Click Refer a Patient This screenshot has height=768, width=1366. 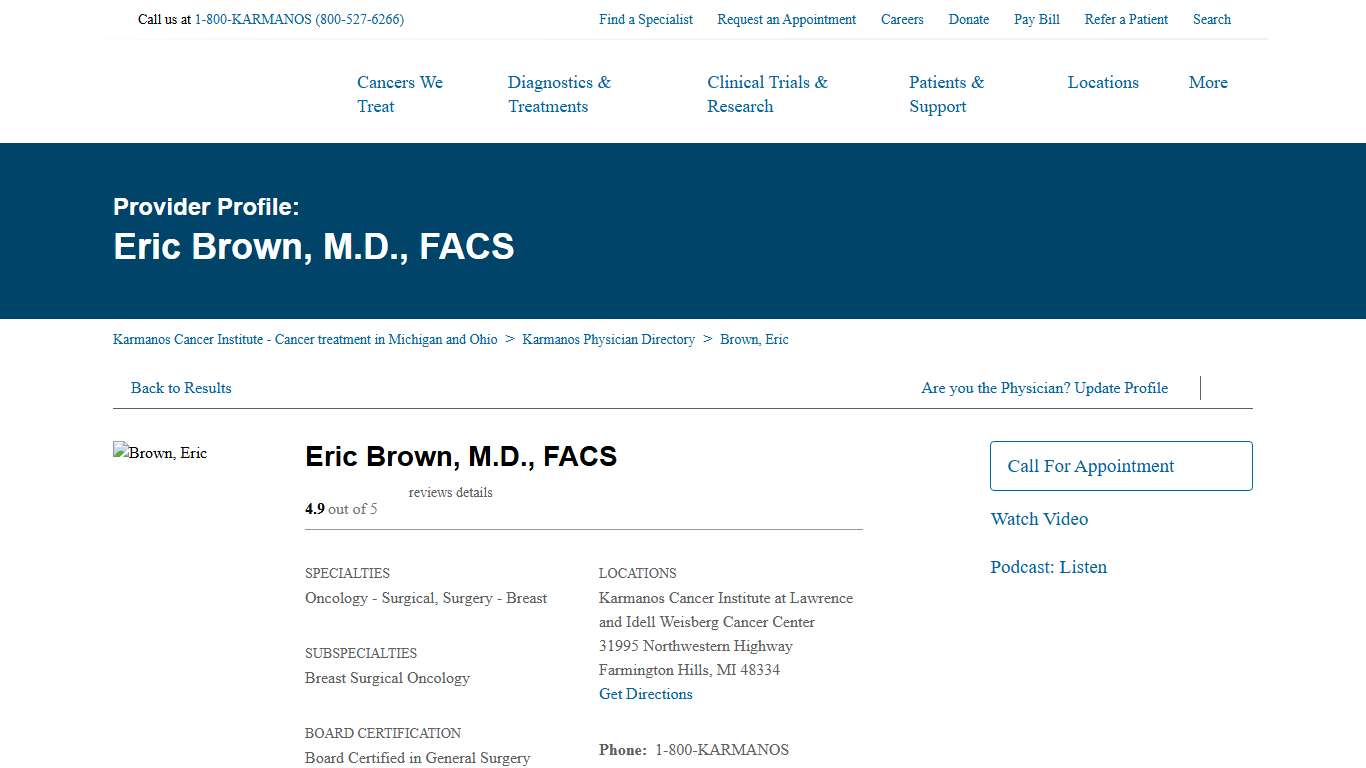(x=1126, y=19)
